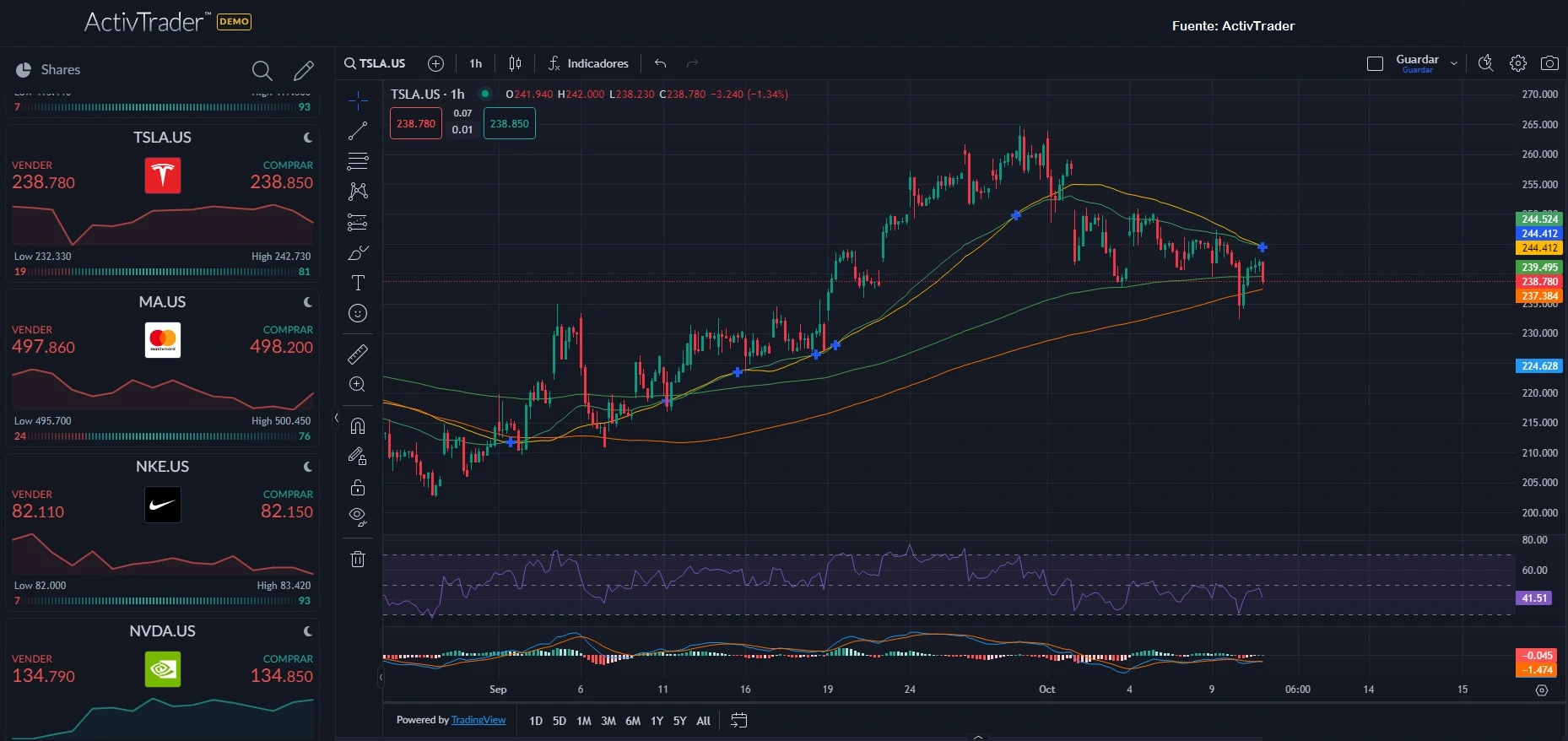Toggle hide all drawings eye icon

pyautogui.click(x=358, y=517)
